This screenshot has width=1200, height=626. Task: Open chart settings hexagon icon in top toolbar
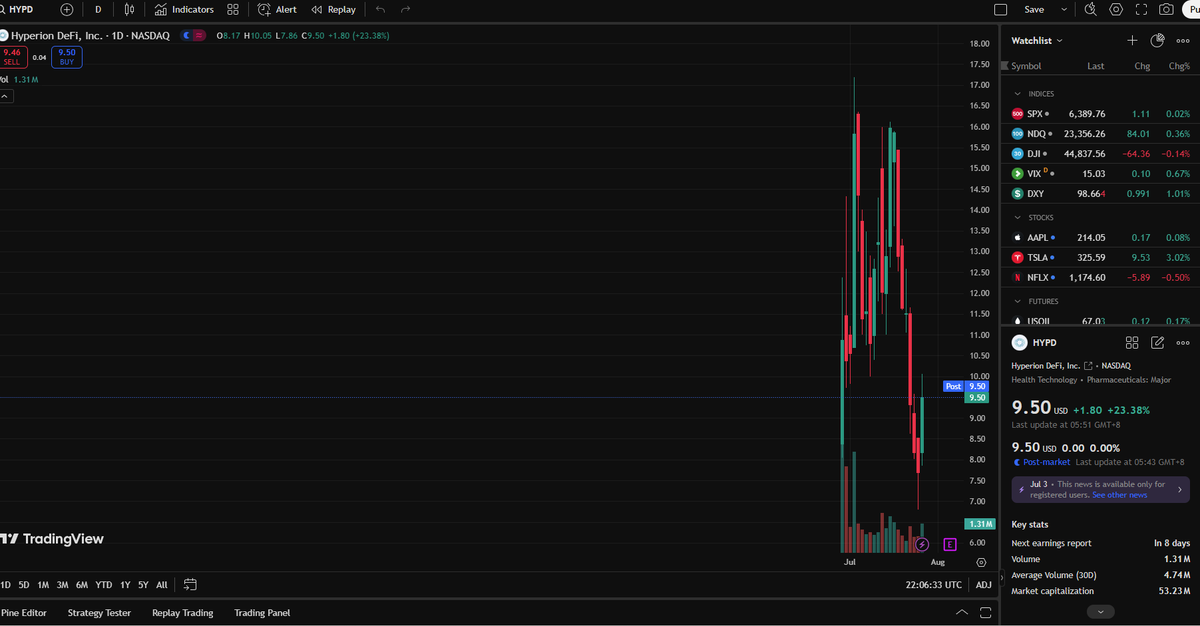coord(1116,9)
